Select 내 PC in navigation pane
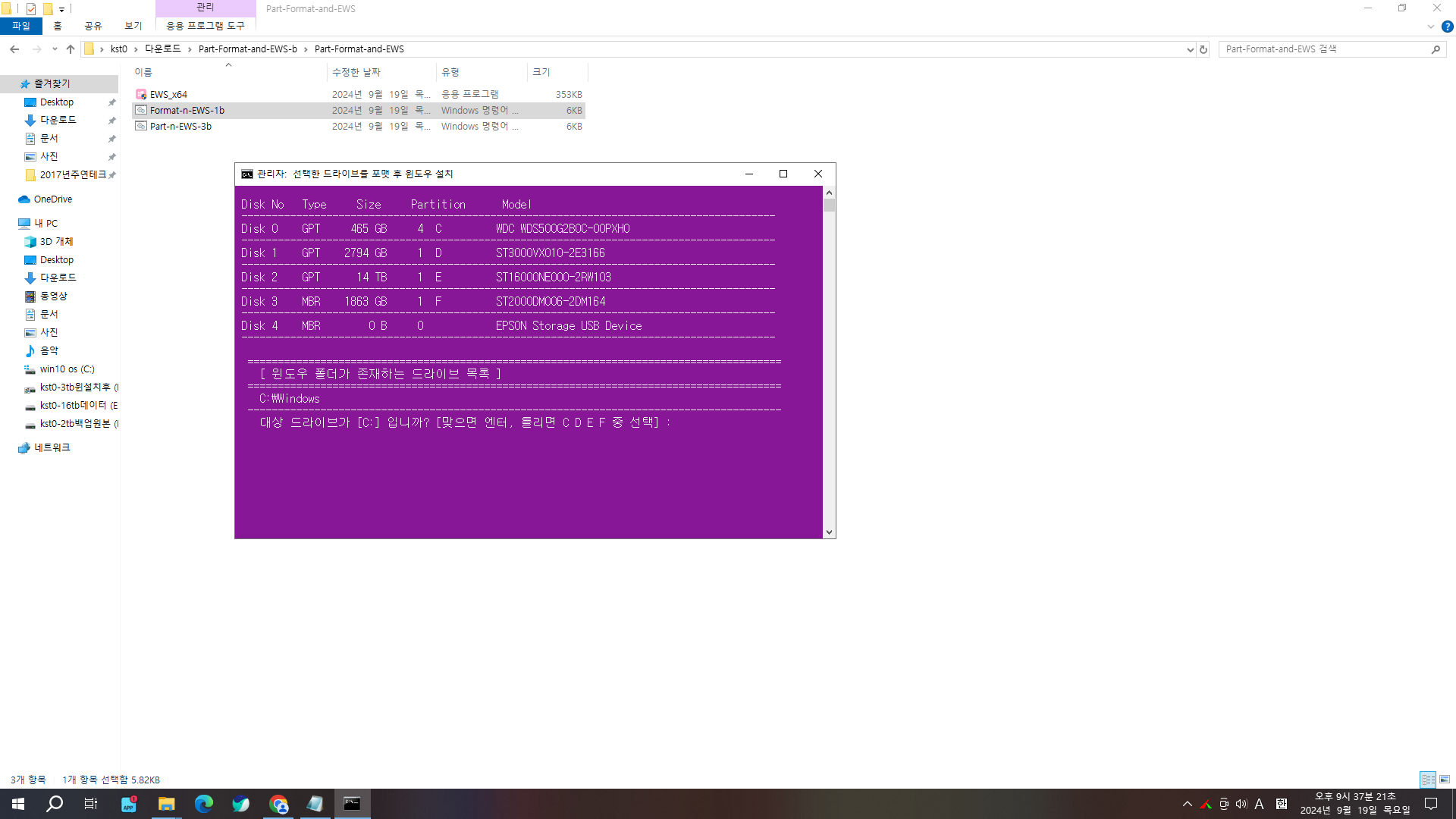Image resolution: width=1456 pixels, height=819 pixels. [46, 224]
